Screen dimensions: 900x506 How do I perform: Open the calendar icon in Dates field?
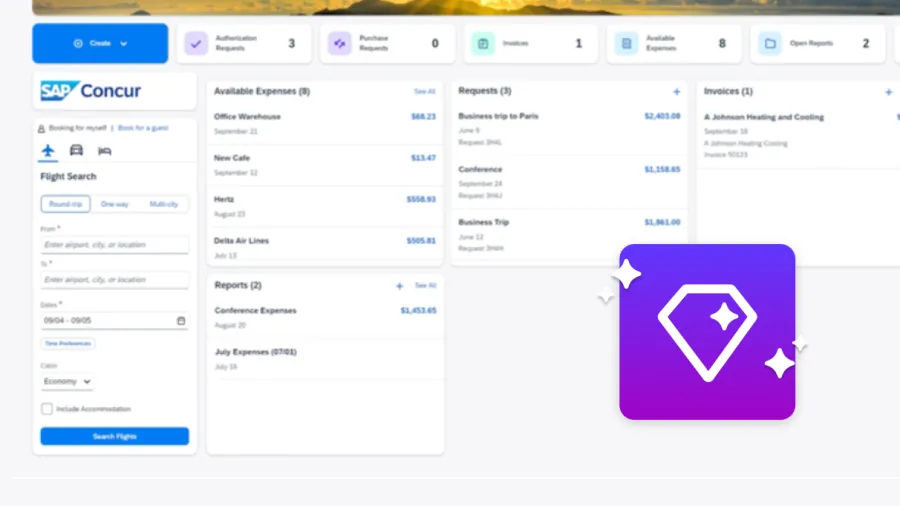point(181,321)
